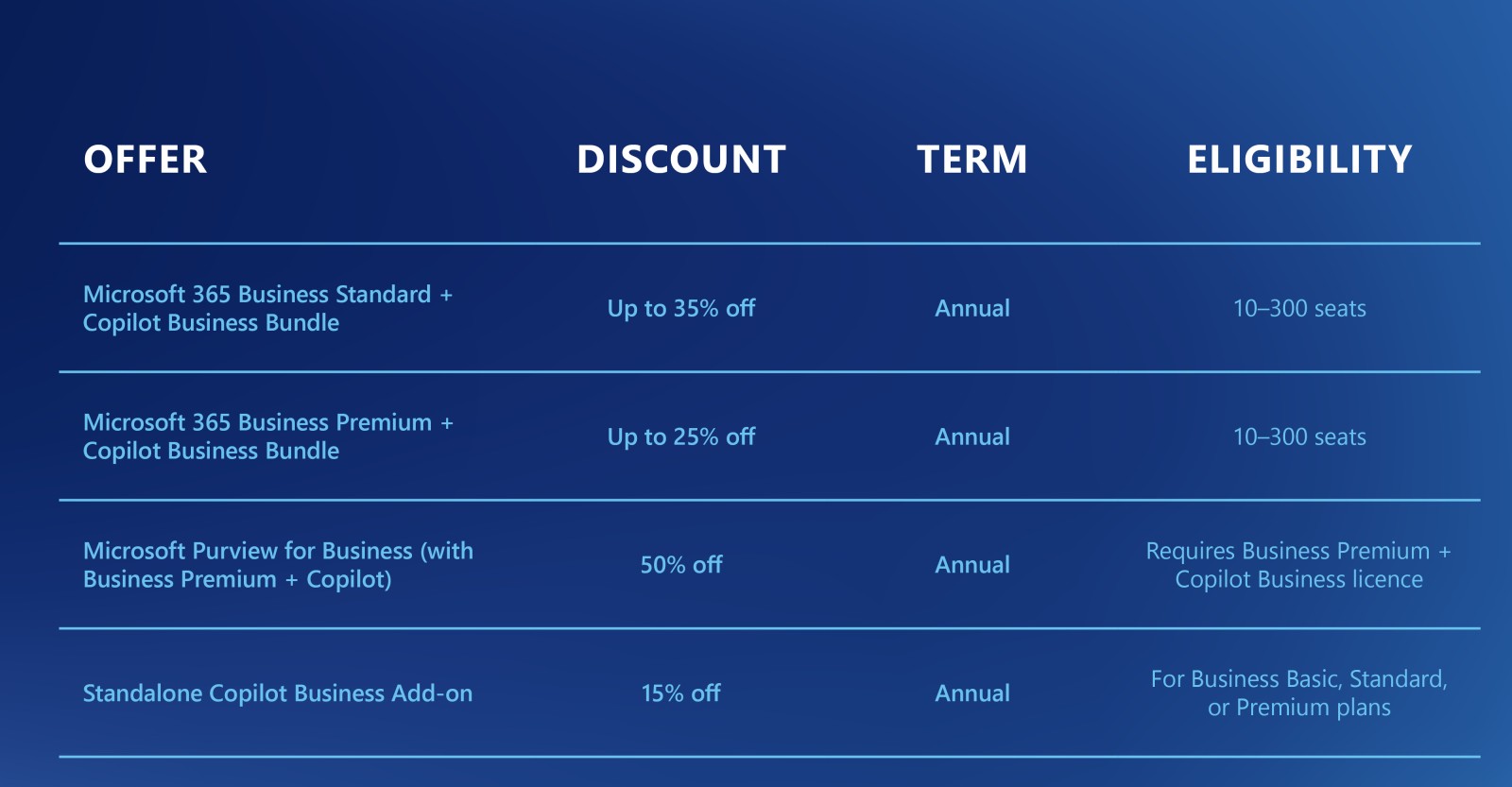Screen dimensions: 1512x787
Task: Select the Business Premium + Copilot Bundle offer
Action: pyautogui.click(x=267, y=436)
